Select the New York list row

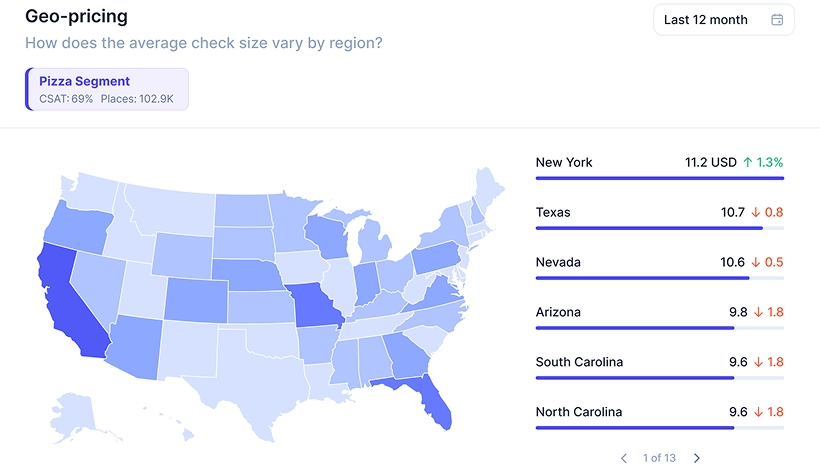pos(659,163)
